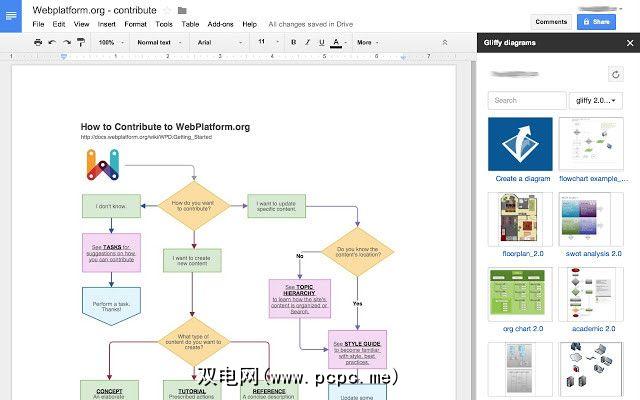
Task: Click the blue Share button
Action: (x=596, y=22)
